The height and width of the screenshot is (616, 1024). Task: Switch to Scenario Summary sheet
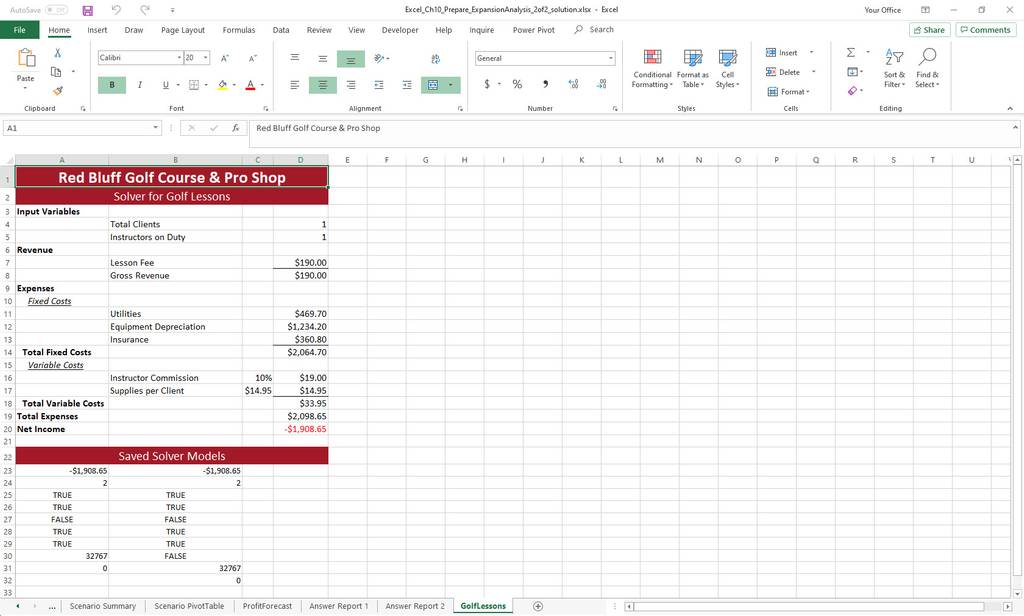click(x=103, y=606)
